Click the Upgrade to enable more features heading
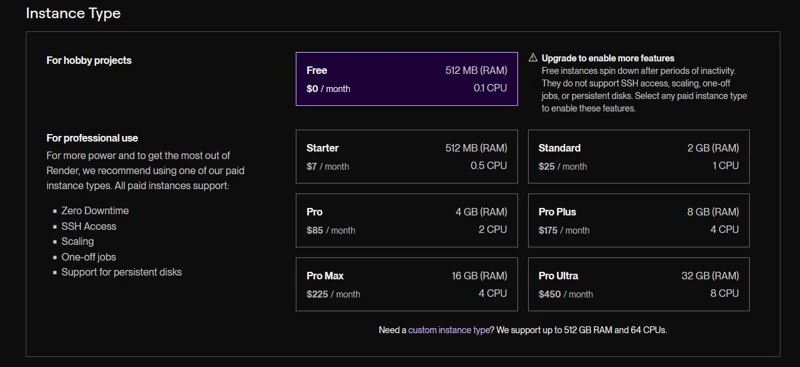Screen dimensions: 800x367 [x=608, y=58]
